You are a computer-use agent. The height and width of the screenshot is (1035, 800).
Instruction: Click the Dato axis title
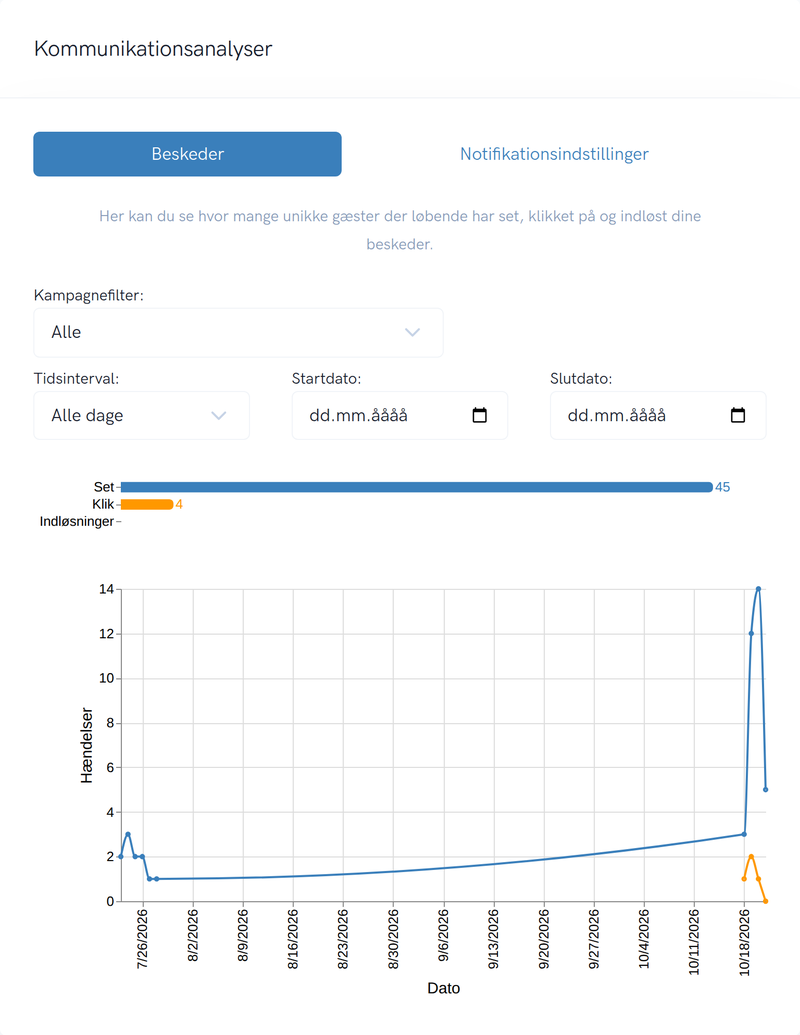[444, 988]
